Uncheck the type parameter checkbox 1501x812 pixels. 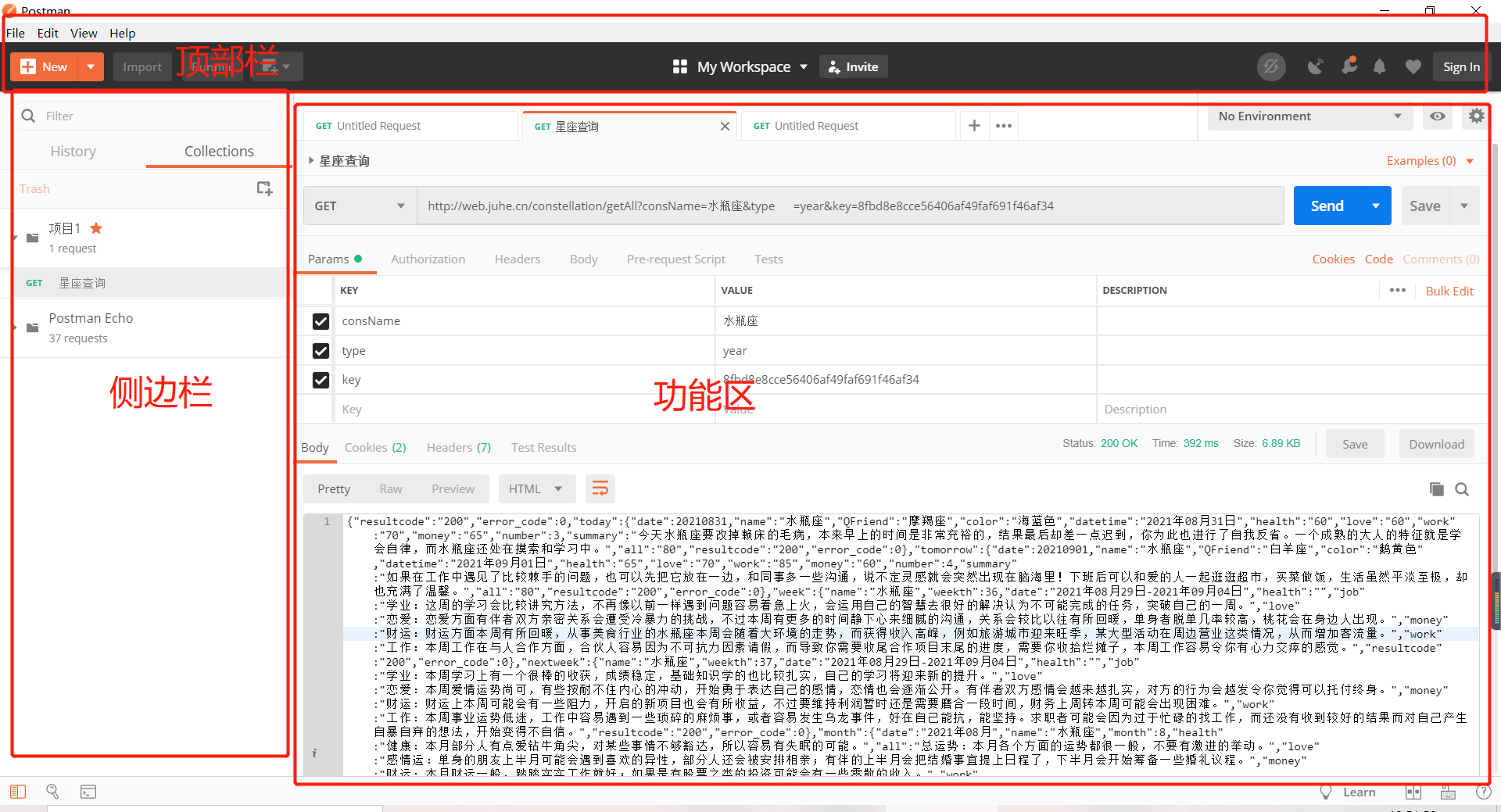(x=321, y=351)
